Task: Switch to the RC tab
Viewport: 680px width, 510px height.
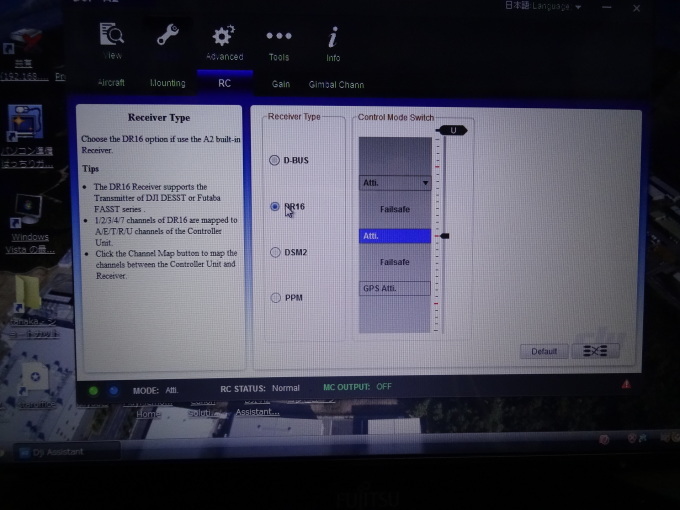Action: (x=225, y=83)
